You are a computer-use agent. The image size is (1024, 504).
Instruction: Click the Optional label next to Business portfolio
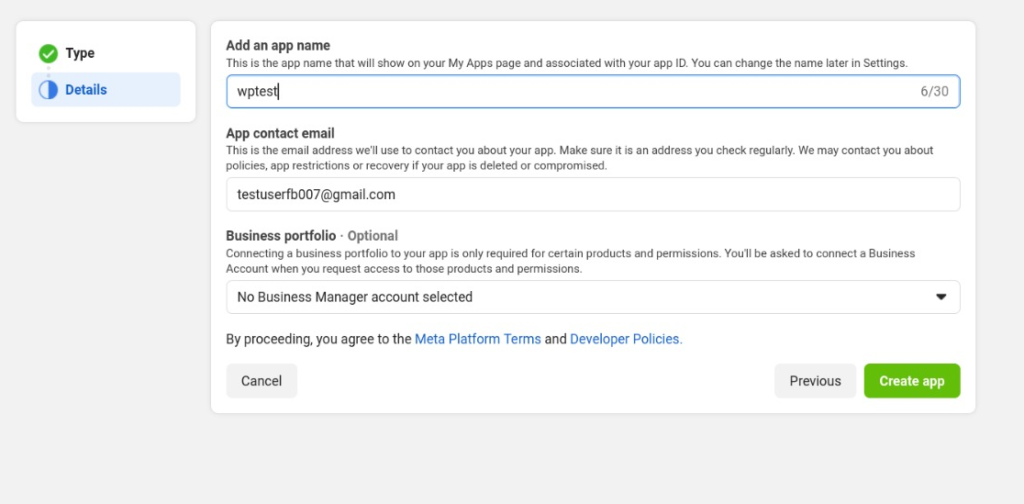[372, 236]
